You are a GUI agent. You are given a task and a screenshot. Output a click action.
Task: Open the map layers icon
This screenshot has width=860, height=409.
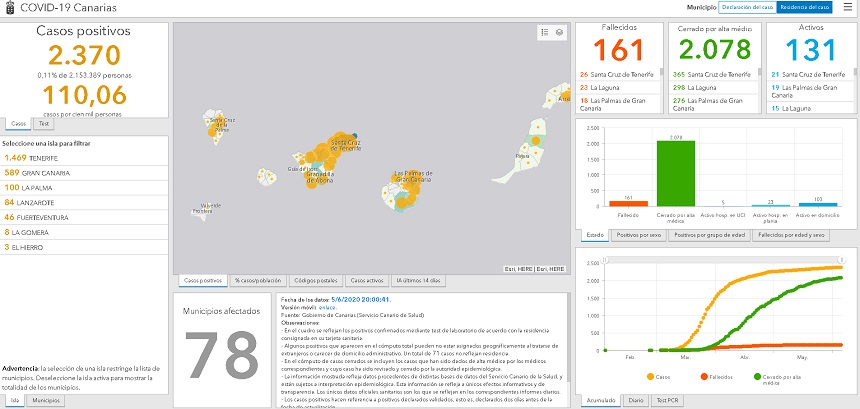pyautogui.click(x=560, y=32)
